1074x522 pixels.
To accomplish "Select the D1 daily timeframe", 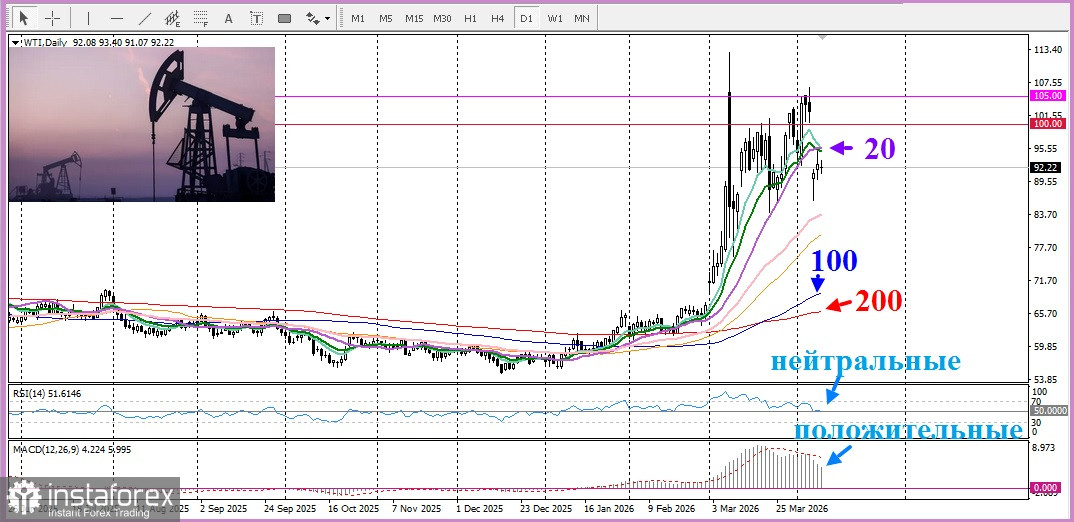I will click(x=526, y=18).
